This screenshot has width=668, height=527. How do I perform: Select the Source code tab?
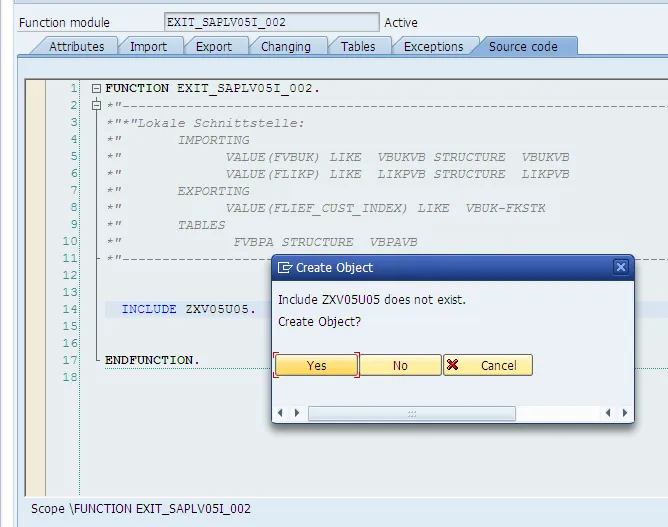[x=523, y=46]
